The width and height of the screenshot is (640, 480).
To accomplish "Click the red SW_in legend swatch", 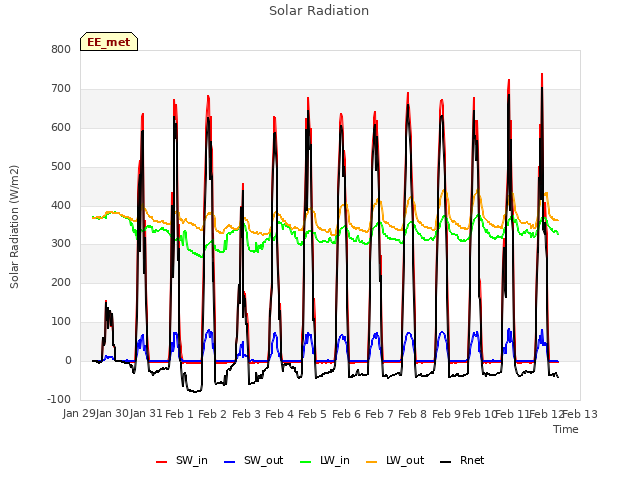I will click(162, 462).
